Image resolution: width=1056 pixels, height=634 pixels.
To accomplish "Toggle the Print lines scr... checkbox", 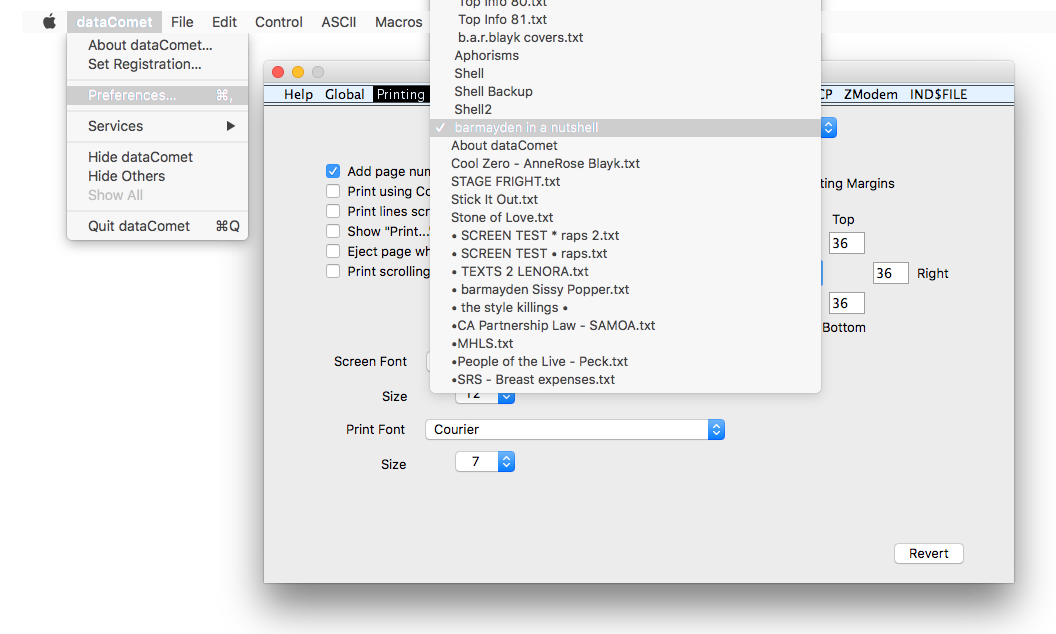I will point(333,212).
